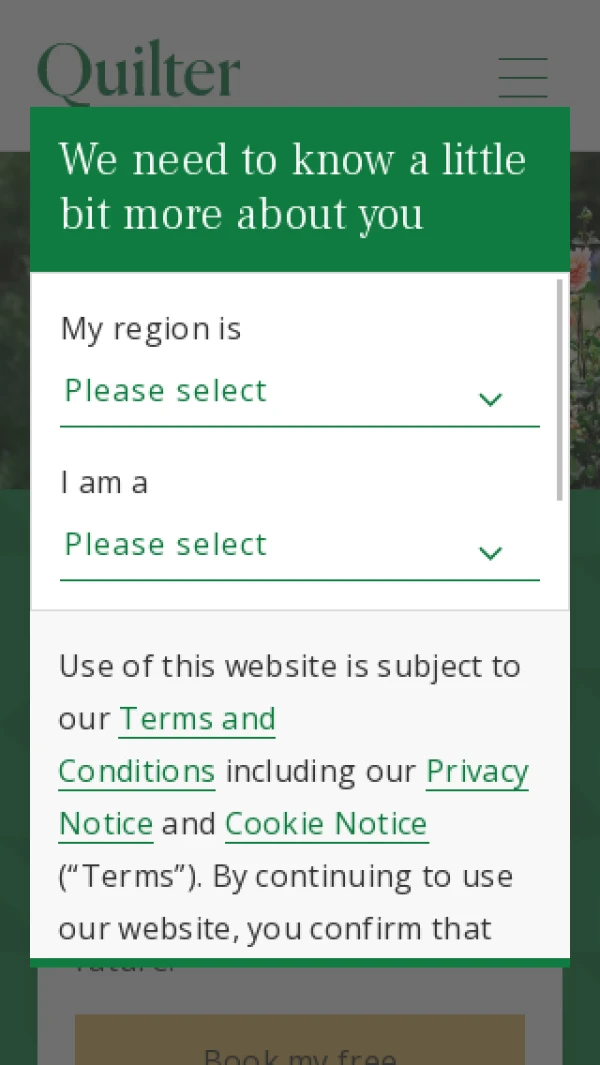
Task: Click the chevron arrow in the 'I am a' selector
Action: click(490, 553)
